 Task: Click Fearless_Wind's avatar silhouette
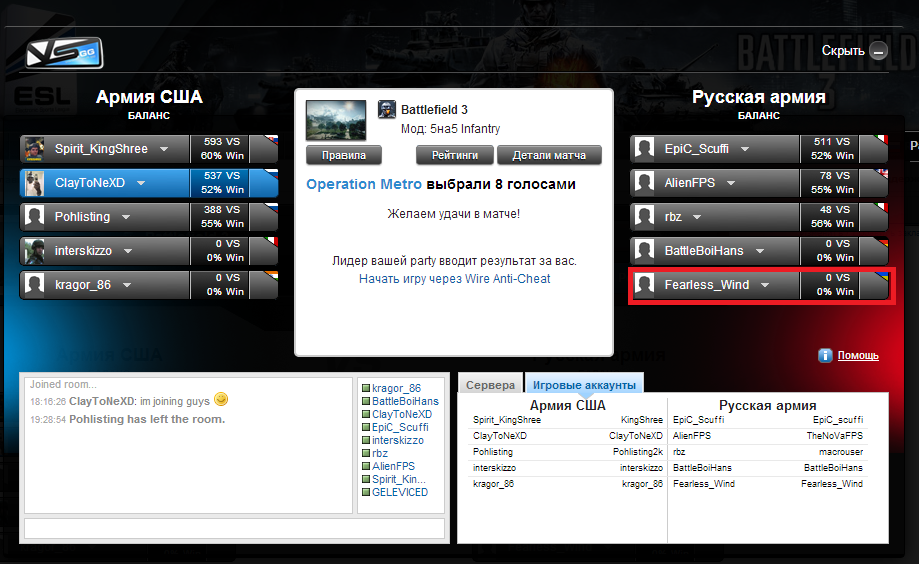coord(645,285)
